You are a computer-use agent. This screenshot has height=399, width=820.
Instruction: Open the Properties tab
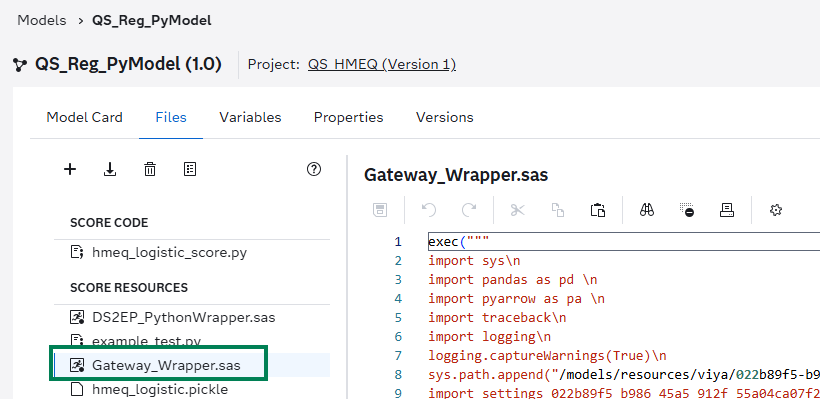coord(348,117)
